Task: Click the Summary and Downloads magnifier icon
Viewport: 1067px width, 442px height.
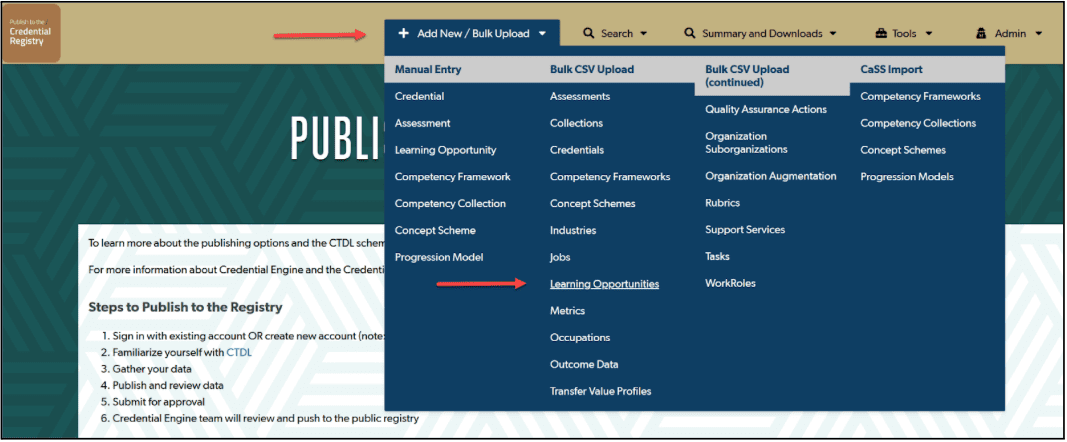Action: click(x=690, y=33)
